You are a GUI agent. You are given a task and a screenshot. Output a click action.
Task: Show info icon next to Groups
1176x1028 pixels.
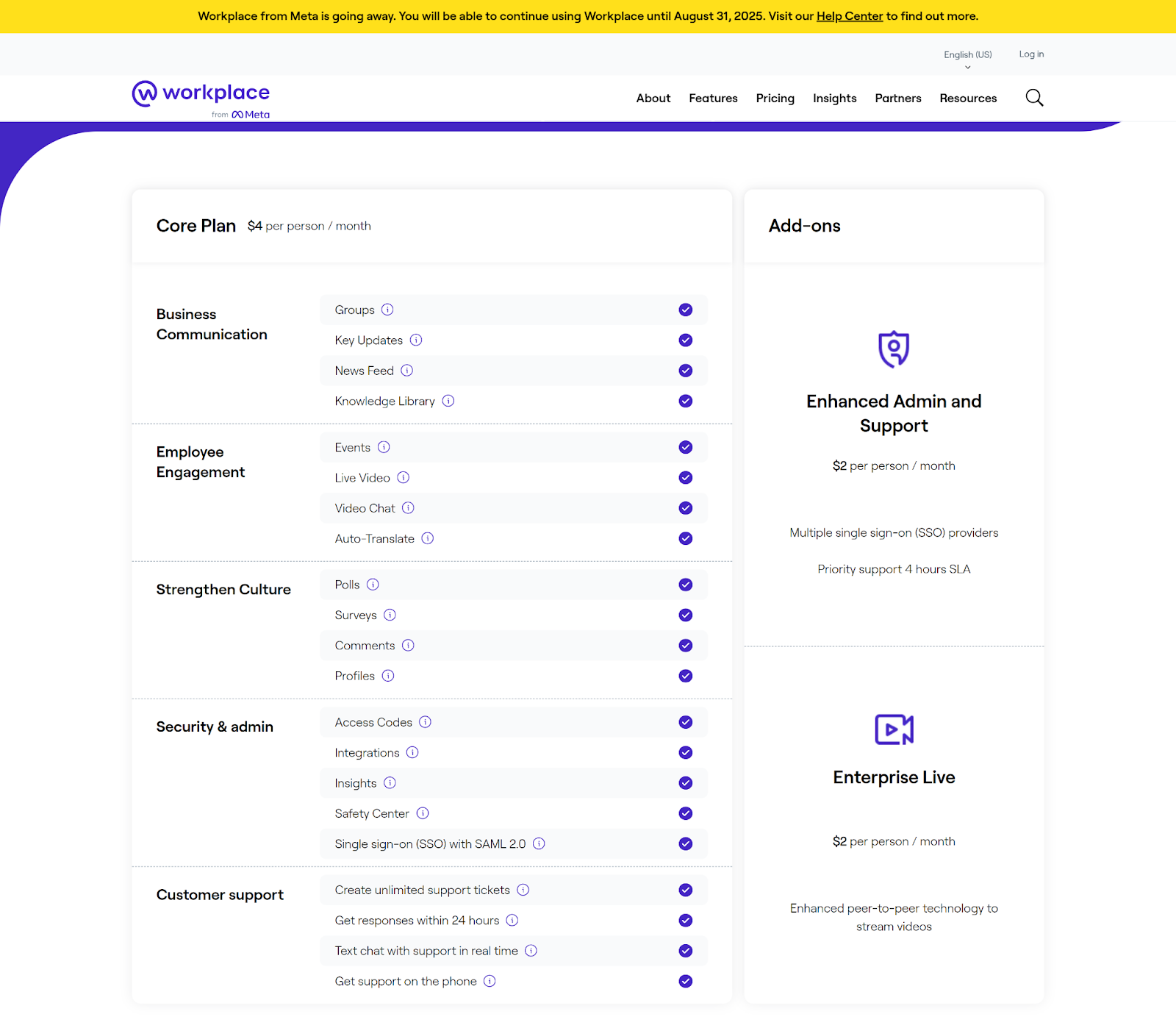click(x=387, y=310)
